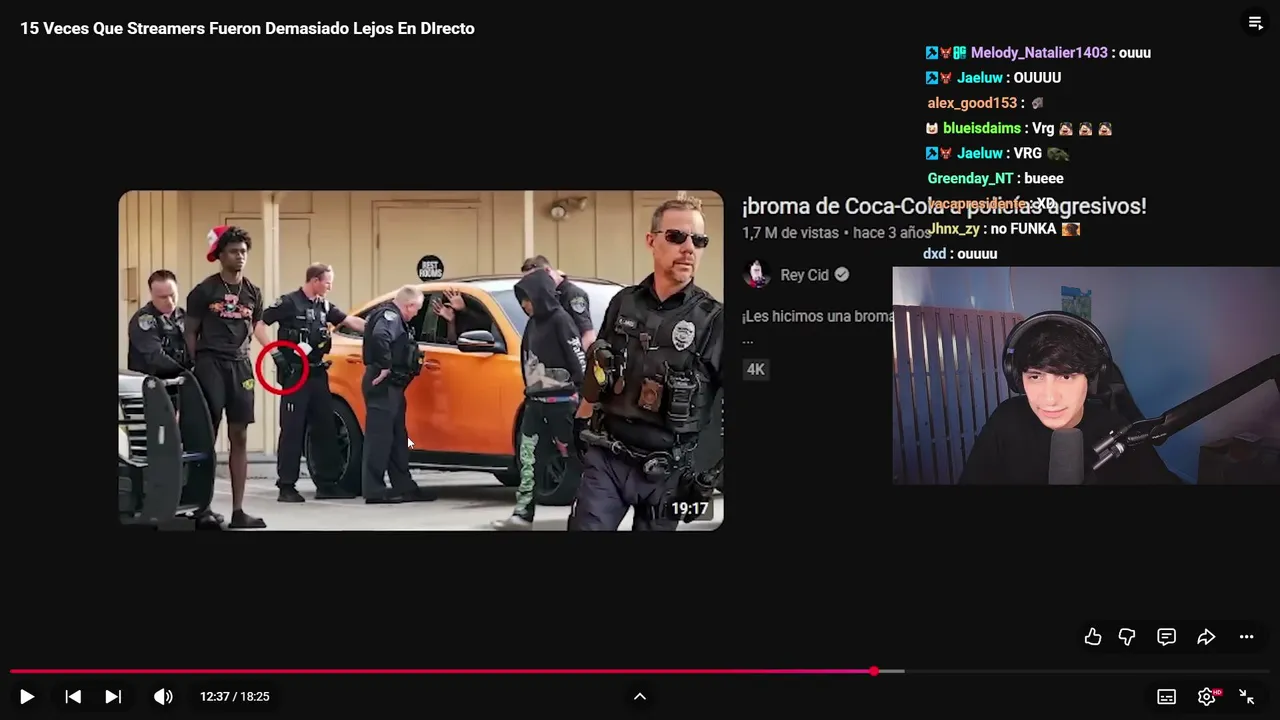Click the progress bar playhead

point(874,671)
